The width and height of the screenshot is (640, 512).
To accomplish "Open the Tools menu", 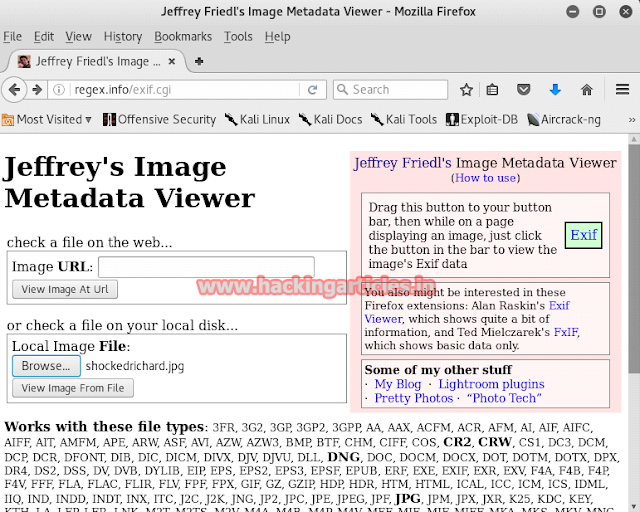I will pos(238,37).
